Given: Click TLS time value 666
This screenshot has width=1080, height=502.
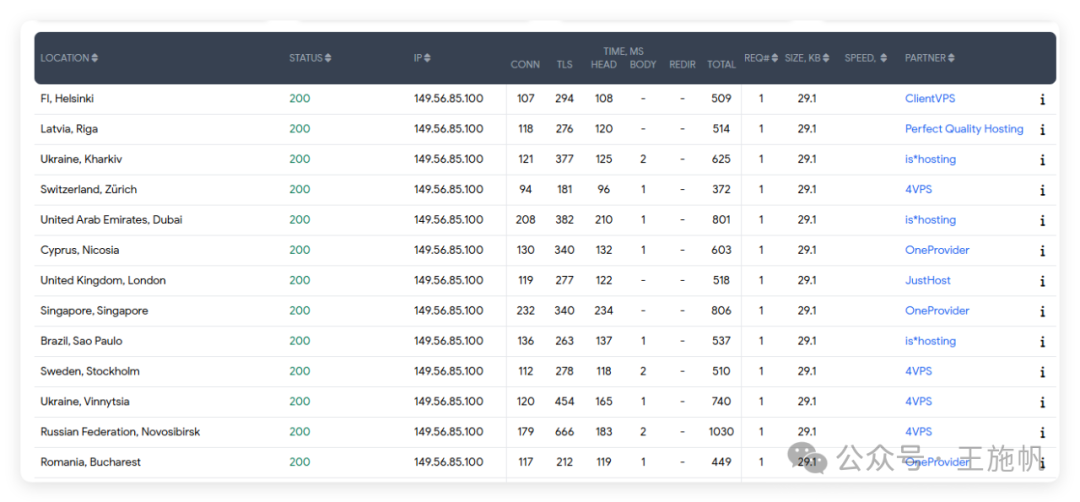Looking at the screenshot, I should tap(564, 432).
